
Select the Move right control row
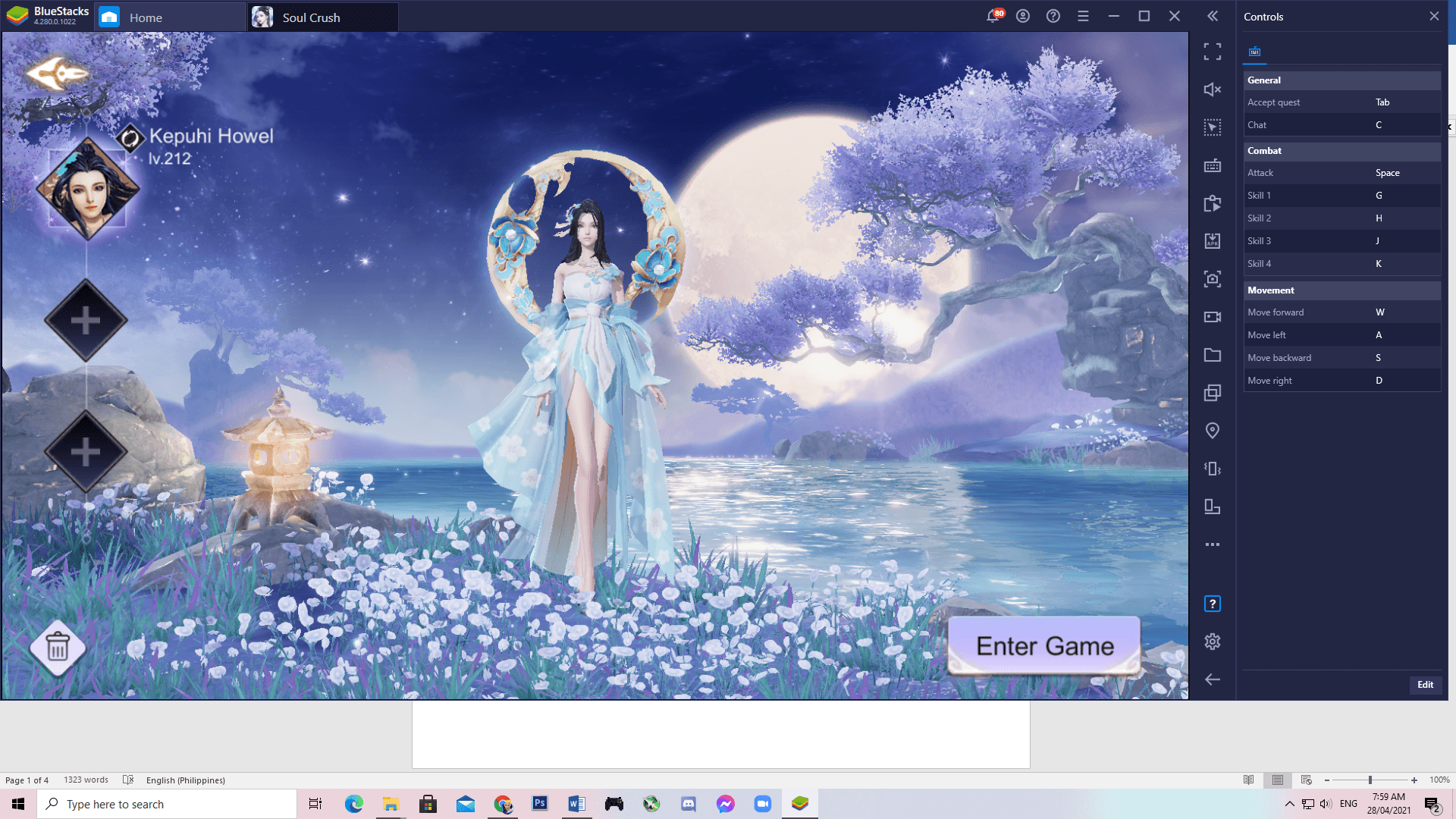tap(1342, 381)
